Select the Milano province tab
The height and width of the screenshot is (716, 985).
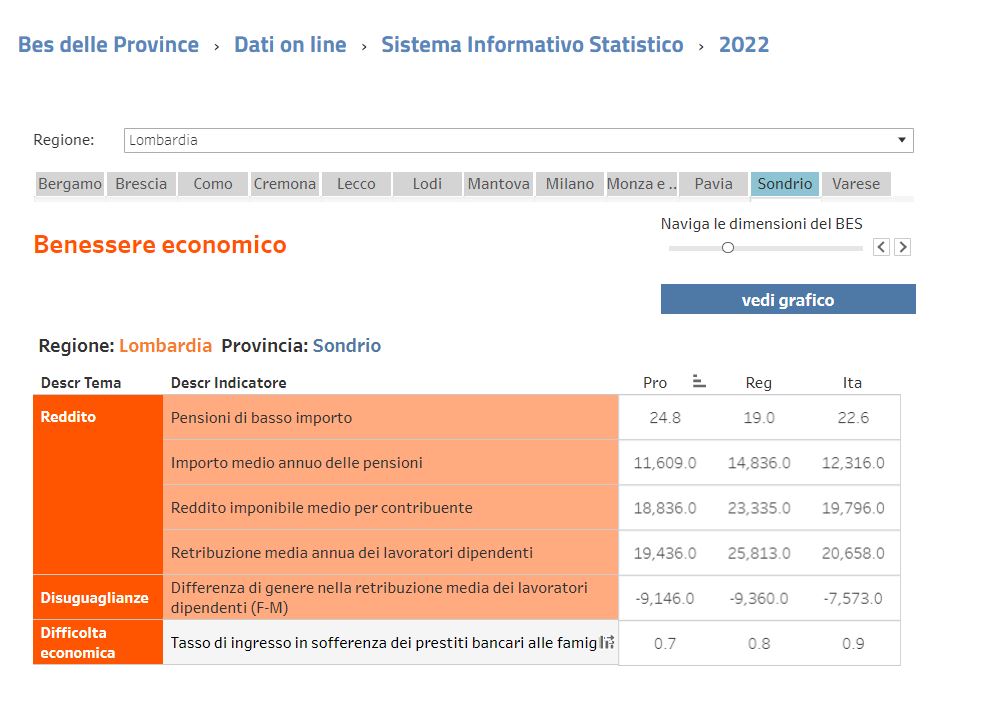pyautogui.click(x=570, y=184)
